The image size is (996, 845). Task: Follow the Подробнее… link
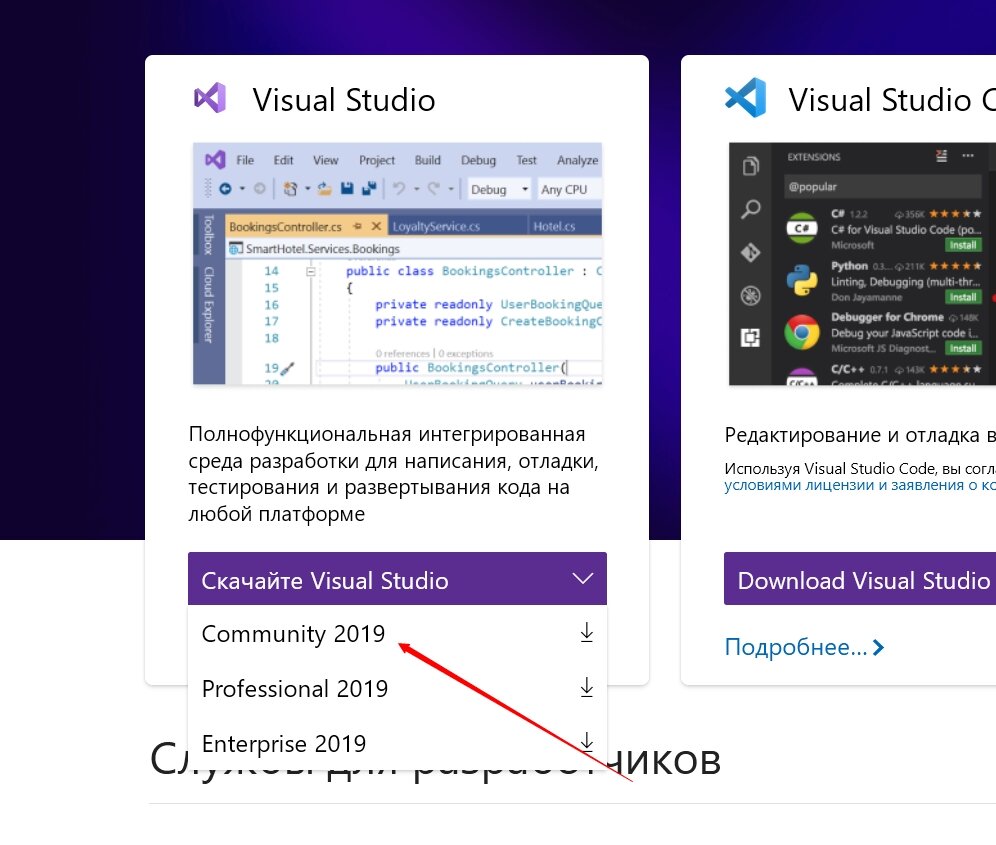pos(804,647)
